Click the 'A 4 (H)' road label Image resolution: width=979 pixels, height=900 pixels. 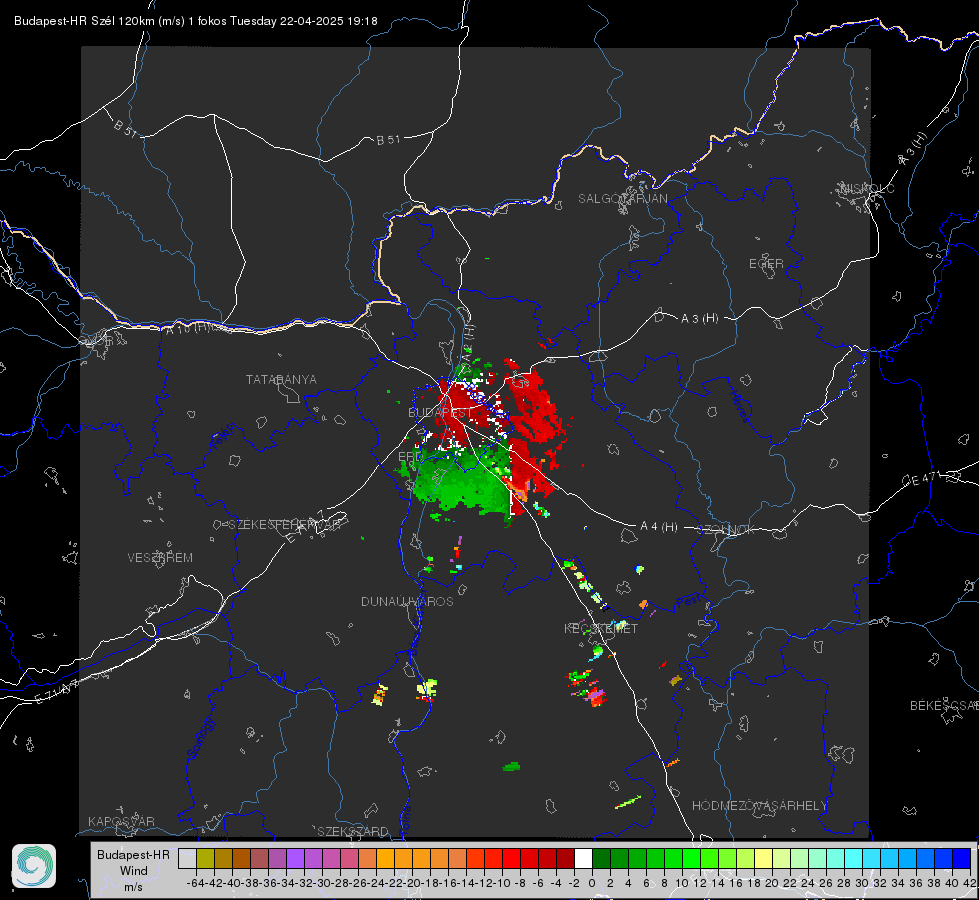coord(659,527)
